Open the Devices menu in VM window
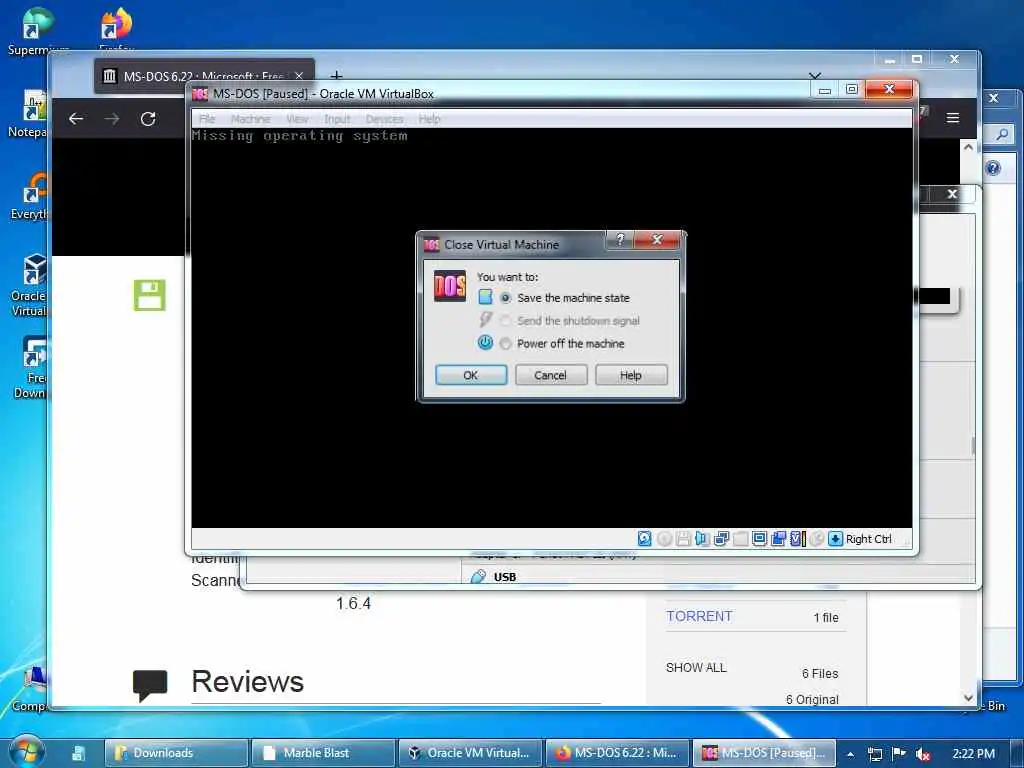The image size is (1024, 768). coord(385,119)
